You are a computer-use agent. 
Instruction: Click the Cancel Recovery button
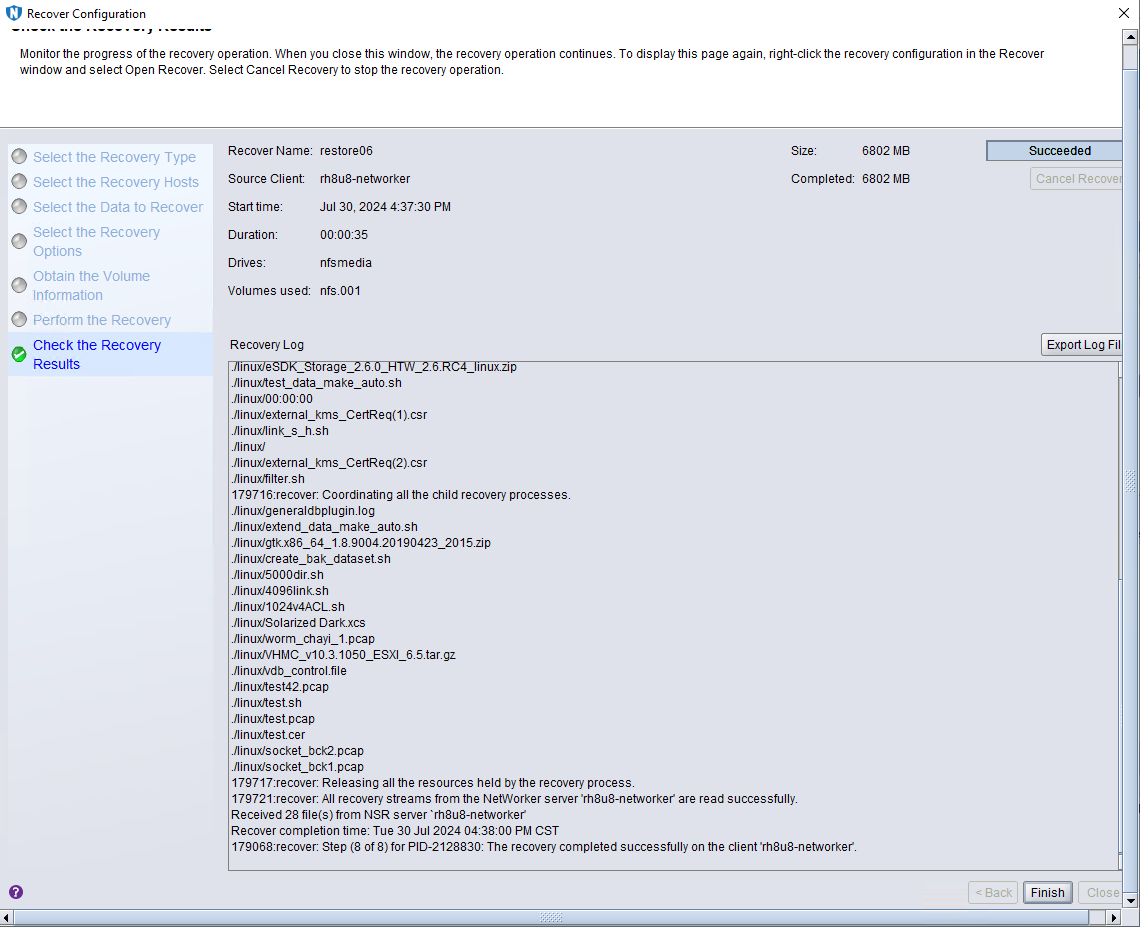pos(1076,179)
